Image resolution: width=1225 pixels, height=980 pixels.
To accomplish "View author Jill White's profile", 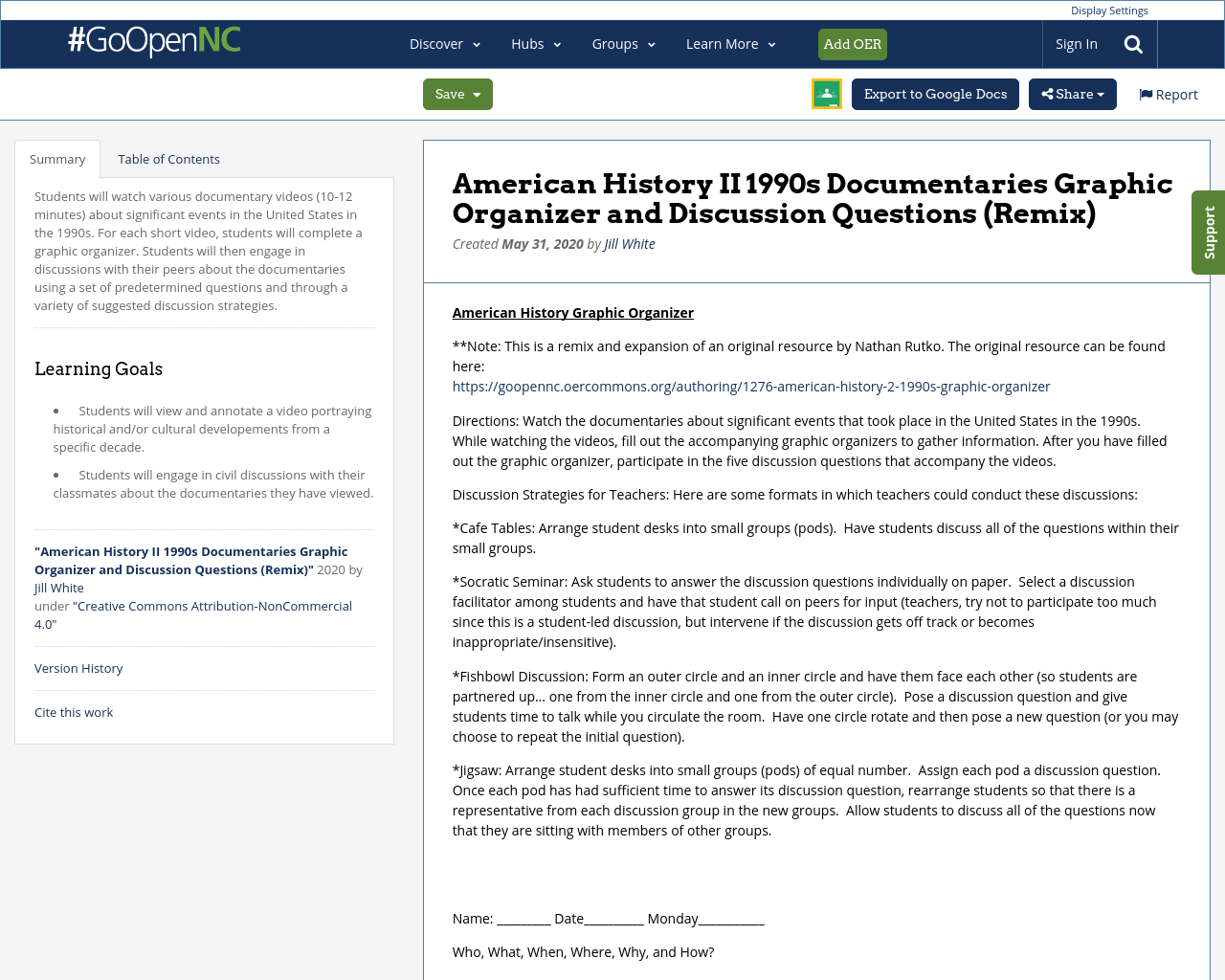I will (x=629, y=243).
